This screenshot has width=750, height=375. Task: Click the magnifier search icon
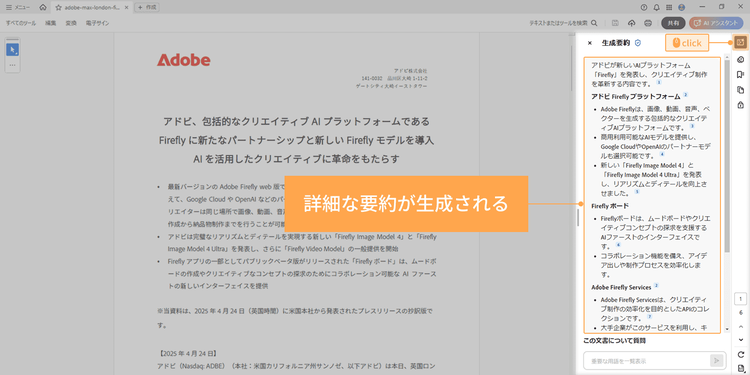[594, 23]
